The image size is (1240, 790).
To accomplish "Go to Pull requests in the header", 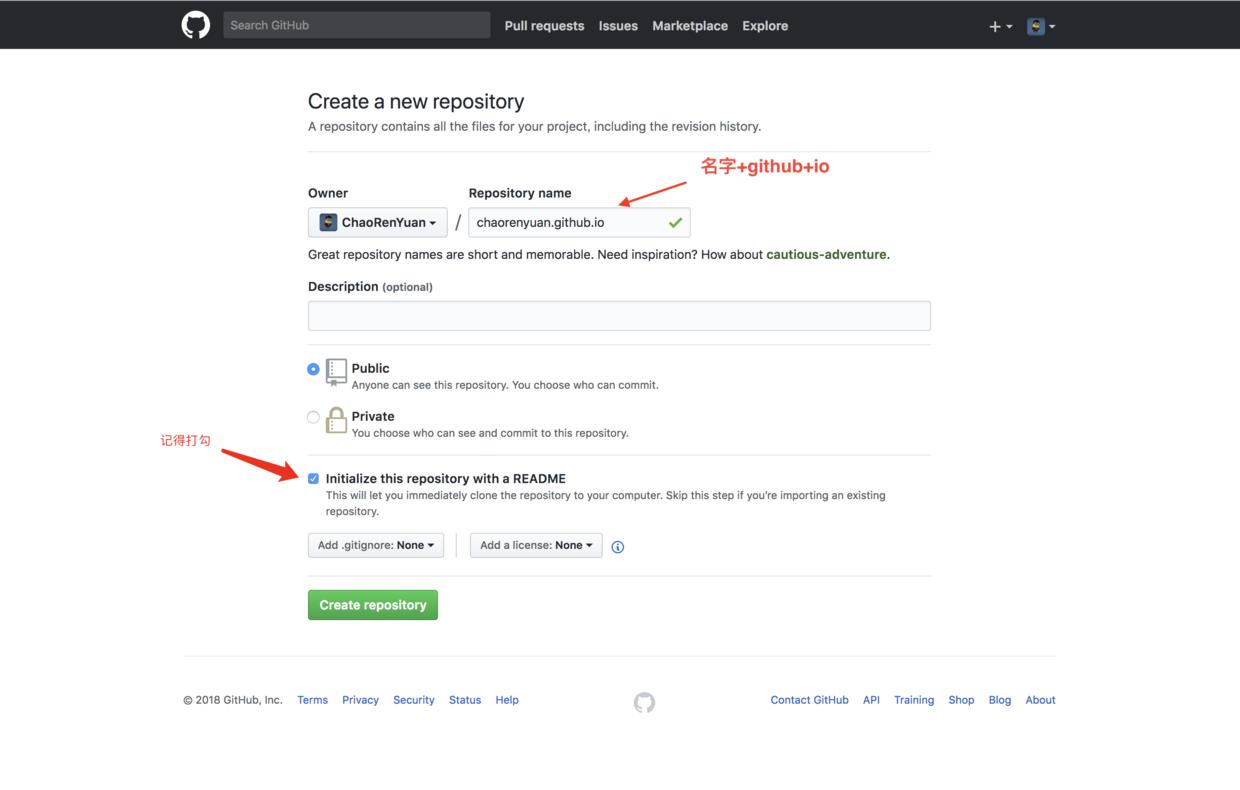I will tap(544, 26).
